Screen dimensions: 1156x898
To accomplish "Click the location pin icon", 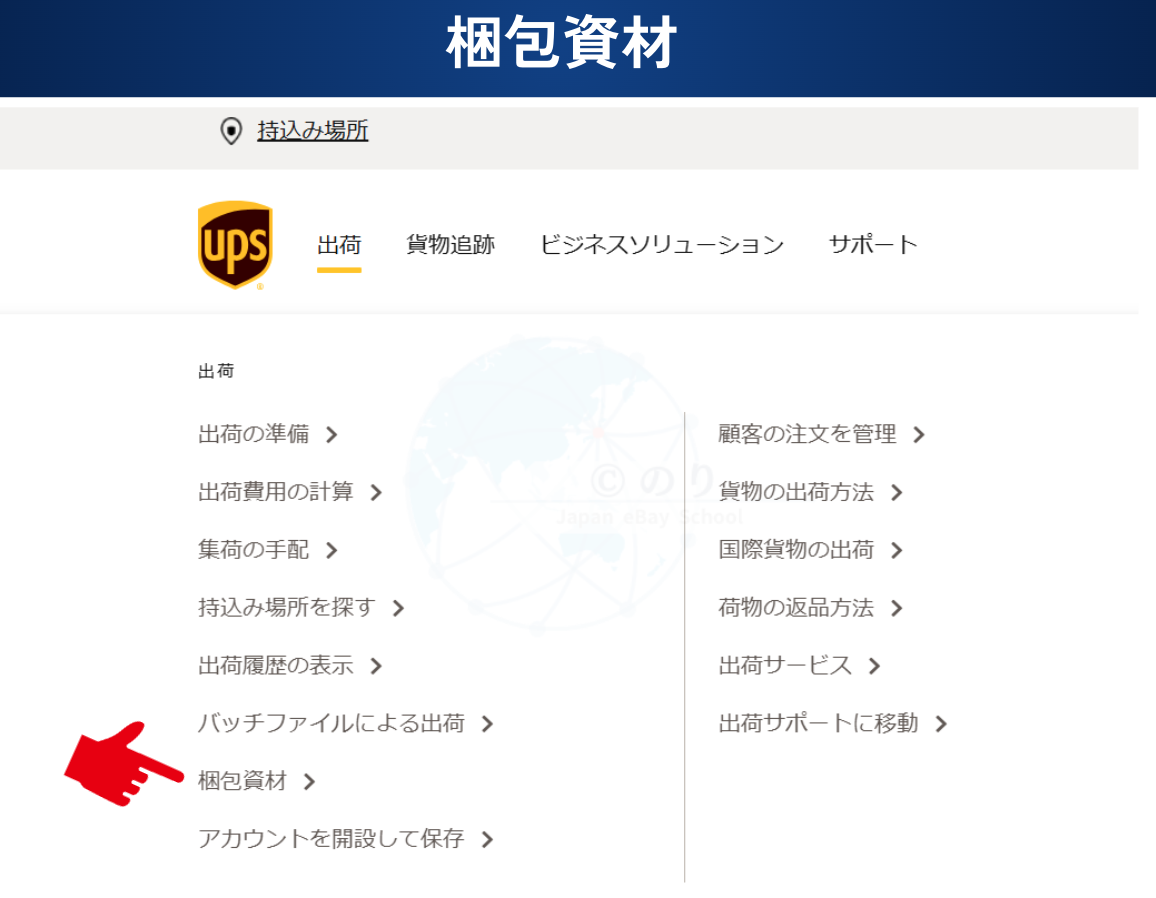I will [231, 131].
